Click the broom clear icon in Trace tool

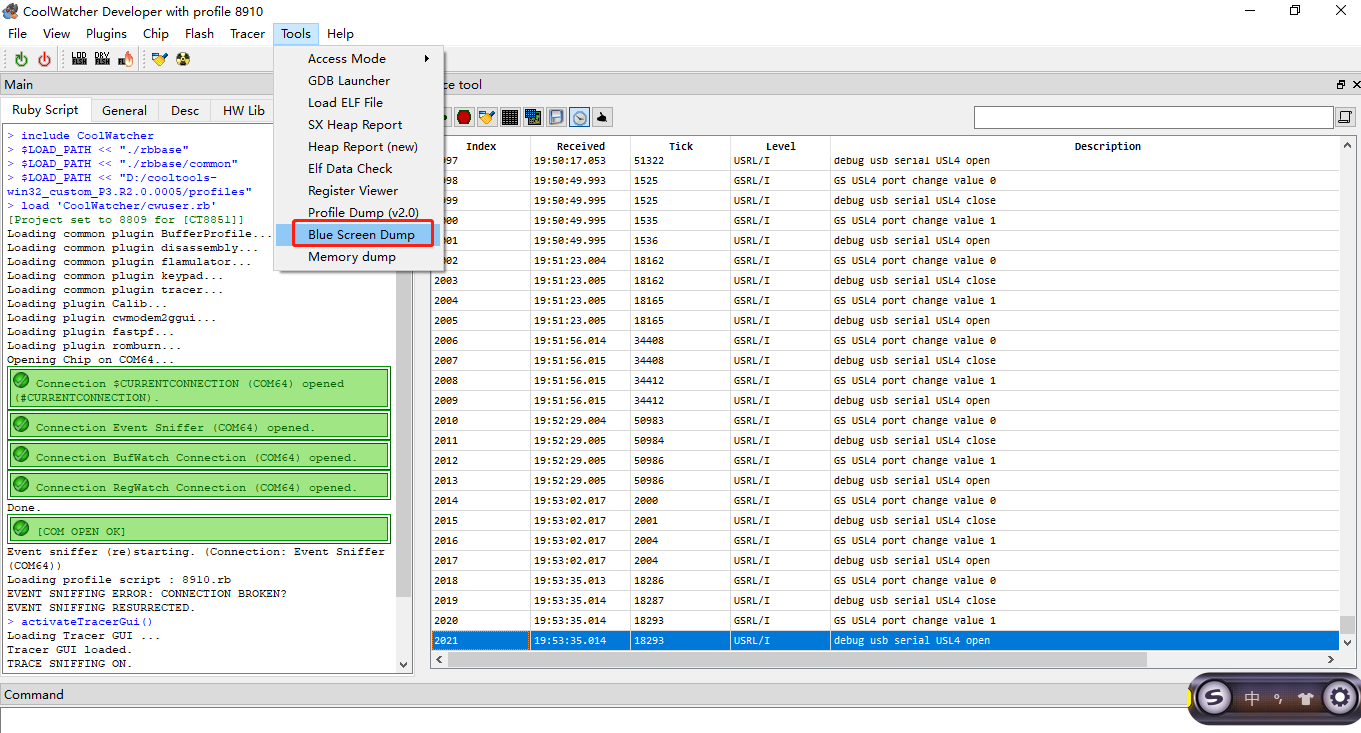(x=487, y=117)
